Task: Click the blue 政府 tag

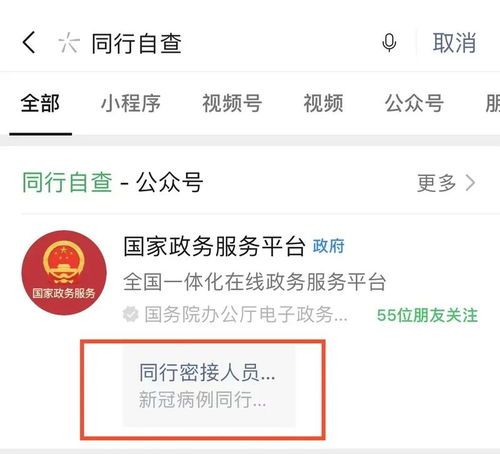Action: pos(329,246)
